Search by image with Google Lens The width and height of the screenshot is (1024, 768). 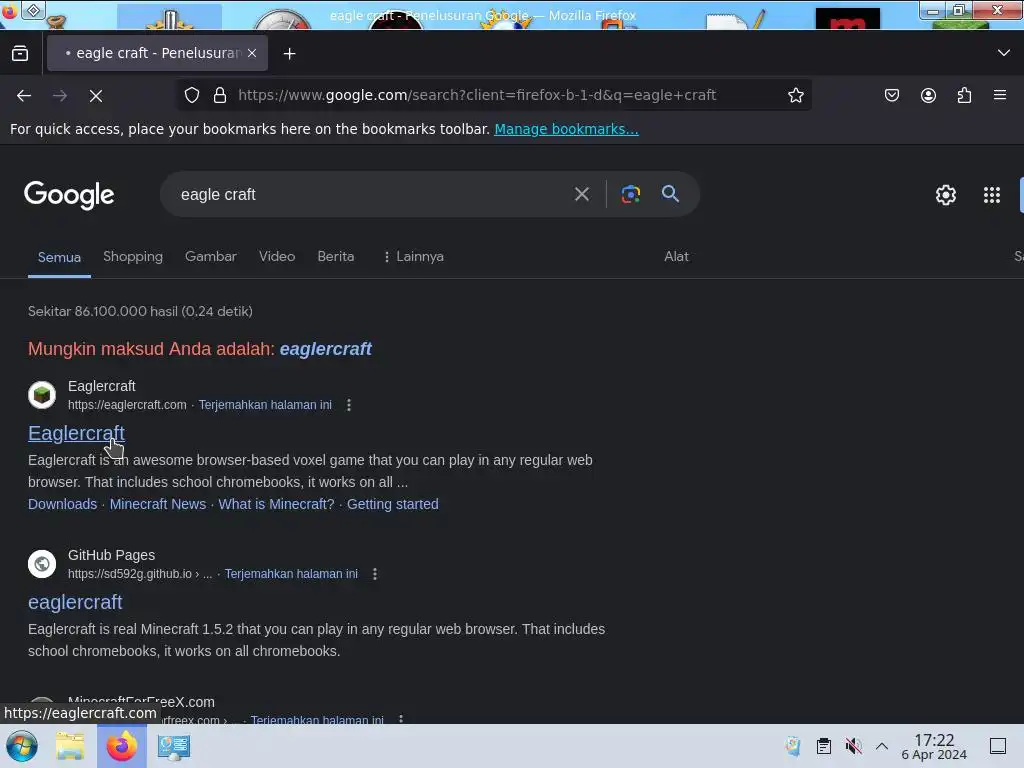coord(631,194)
